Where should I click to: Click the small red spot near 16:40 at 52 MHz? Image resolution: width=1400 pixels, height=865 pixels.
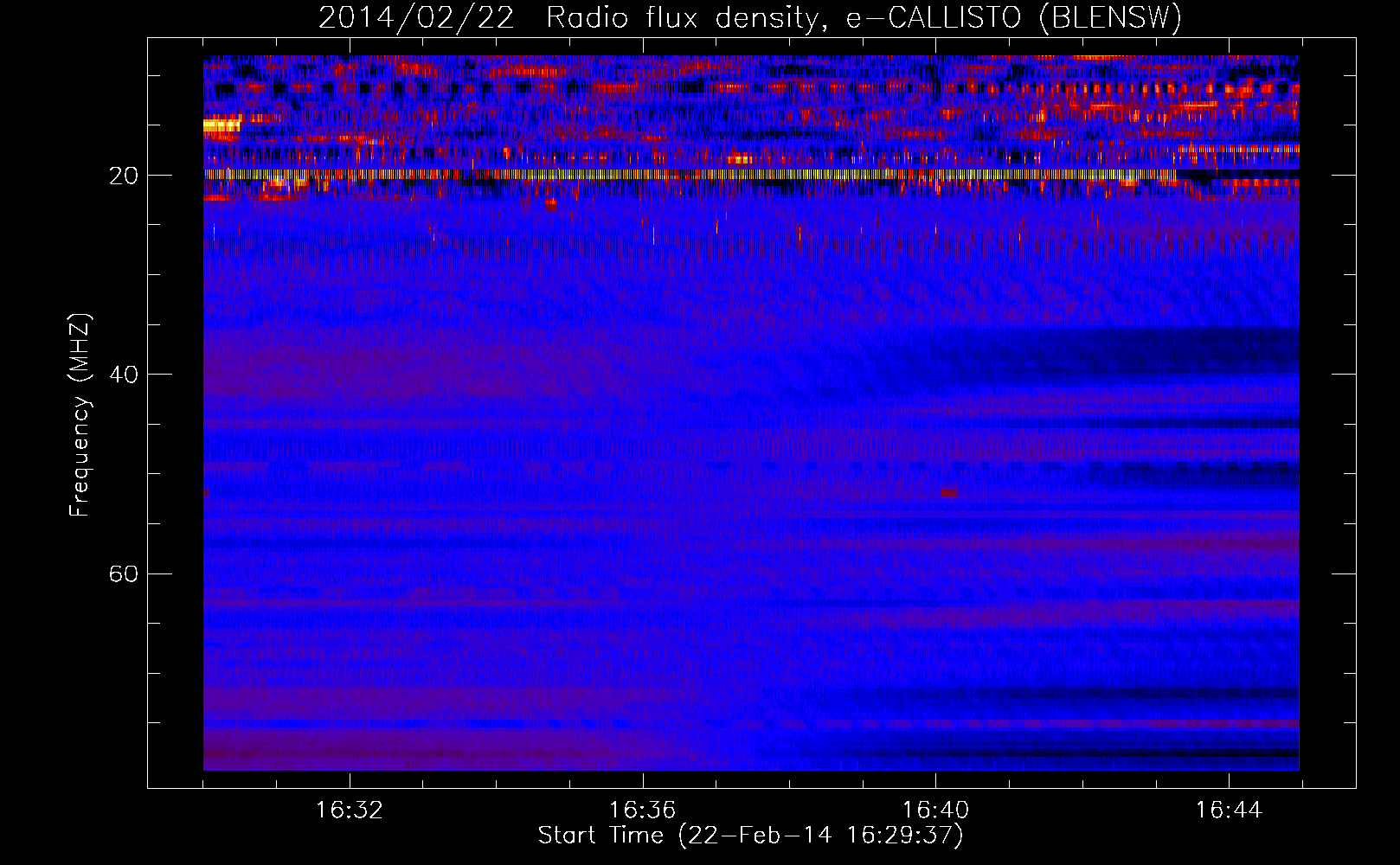point(949,493)
